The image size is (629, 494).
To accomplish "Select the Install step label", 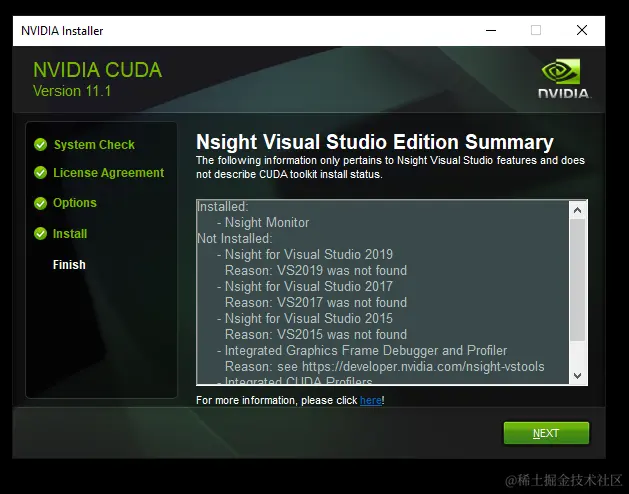I will point(70,234).
